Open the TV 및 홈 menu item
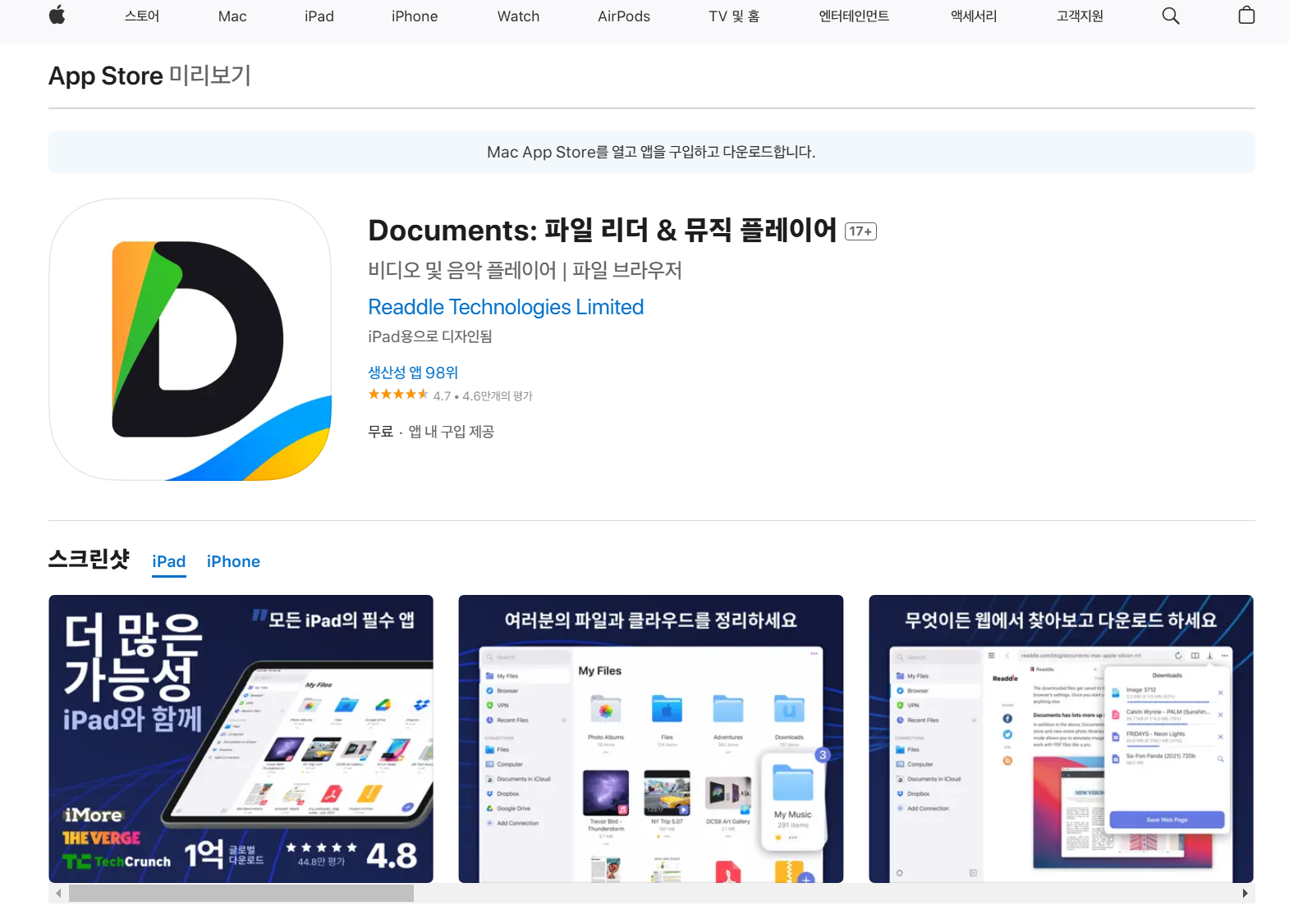This screenshot has width=1289, height=924. (734, 16)
